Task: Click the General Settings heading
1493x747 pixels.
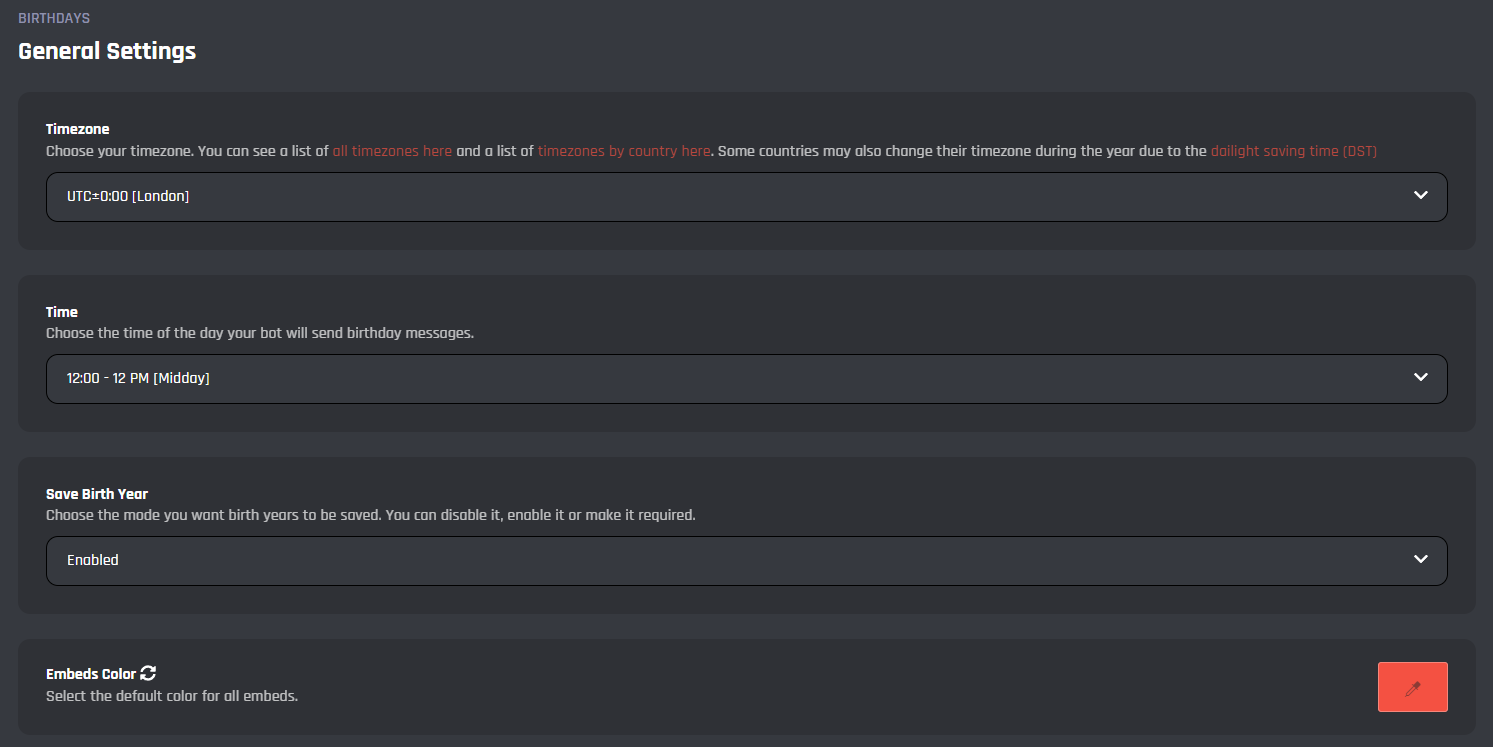Action: (107, 51)
